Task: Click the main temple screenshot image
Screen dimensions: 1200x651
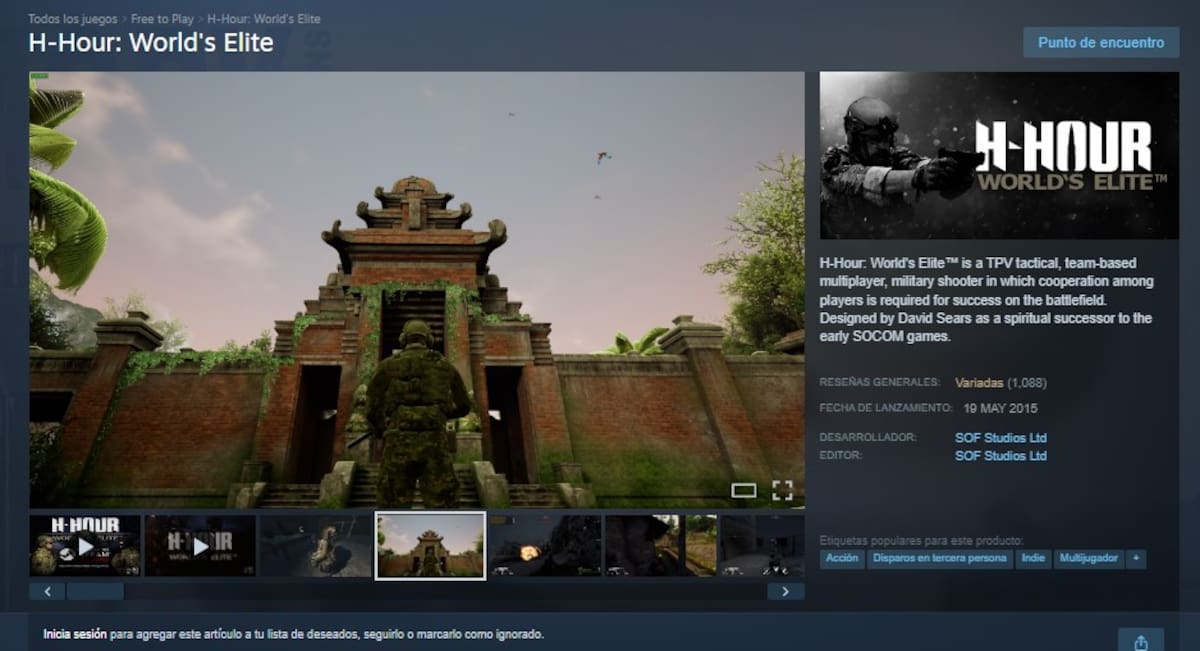Action: pyautogui.click(x=417, y=290)
